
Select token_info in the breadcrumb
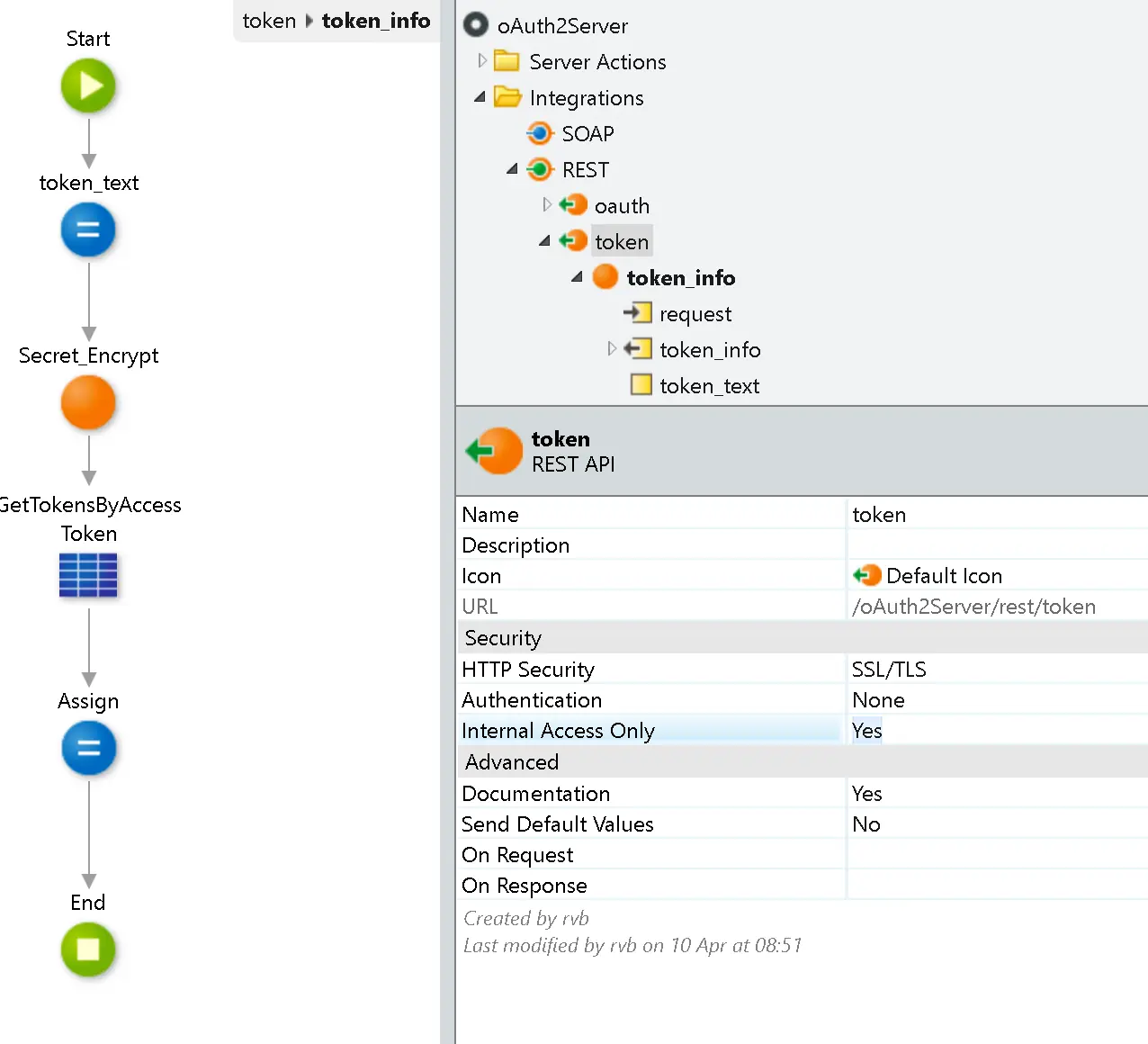[x=375, y=20]
